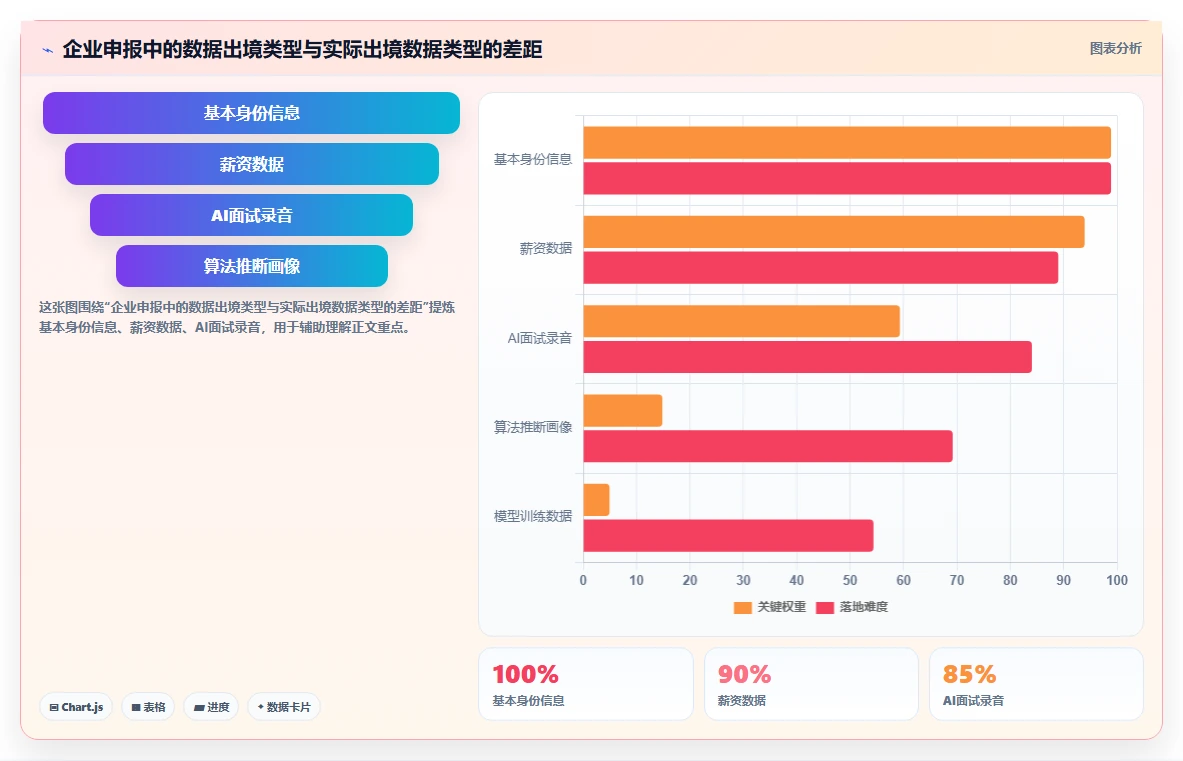Viewport: 1183px width, 761px height.
Task: Click the small lightning icon beside the title
Action: click(48, 51)
